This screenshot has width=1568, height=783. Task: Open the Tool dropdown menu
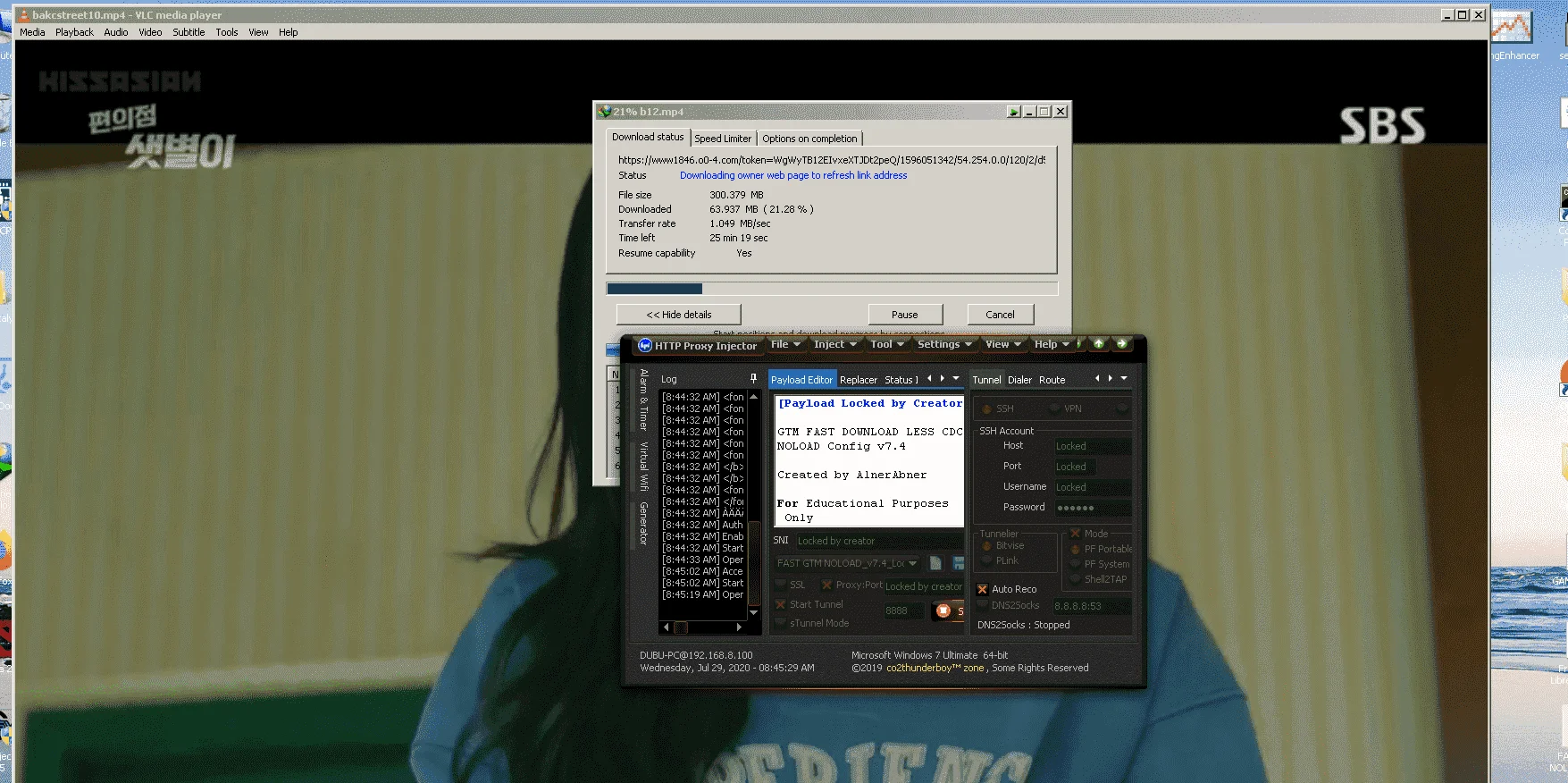pyautogui.click(x=886, y=344)
